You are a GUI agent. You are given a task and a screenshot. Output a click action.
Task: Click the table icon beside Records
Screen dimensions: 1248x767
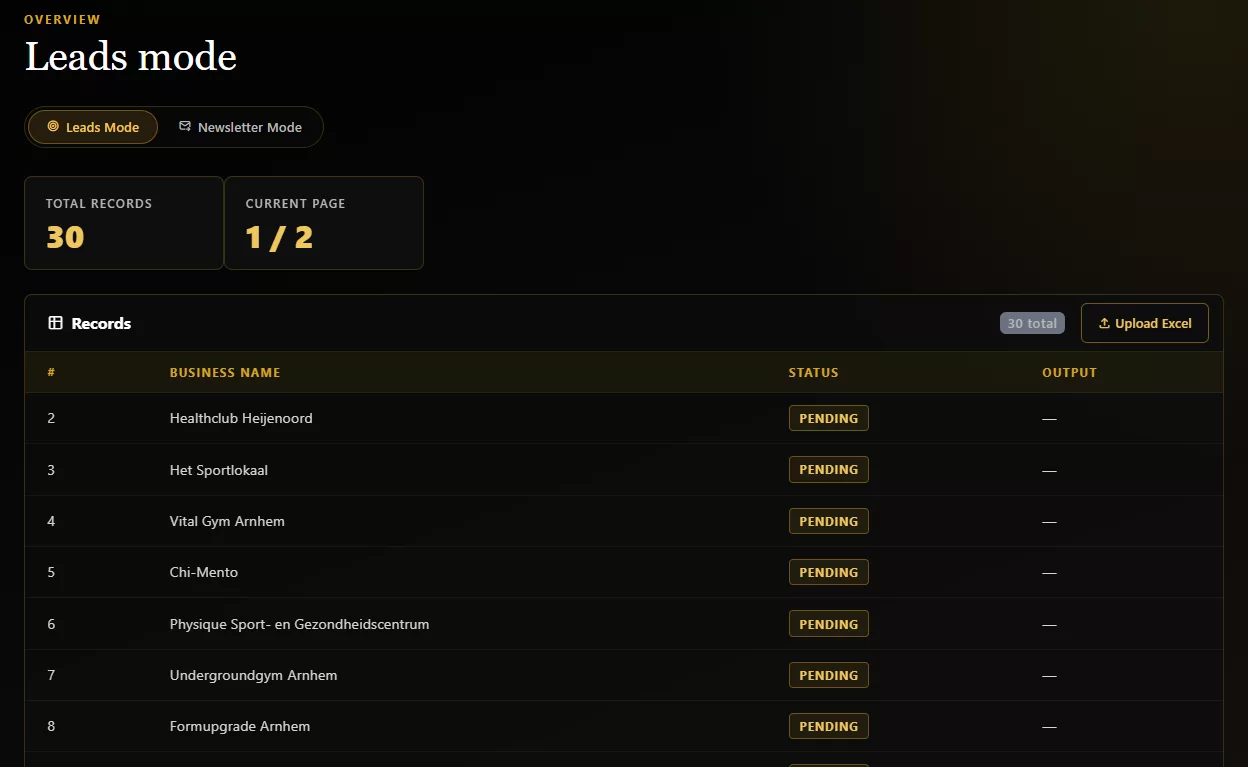click(56, 323)
